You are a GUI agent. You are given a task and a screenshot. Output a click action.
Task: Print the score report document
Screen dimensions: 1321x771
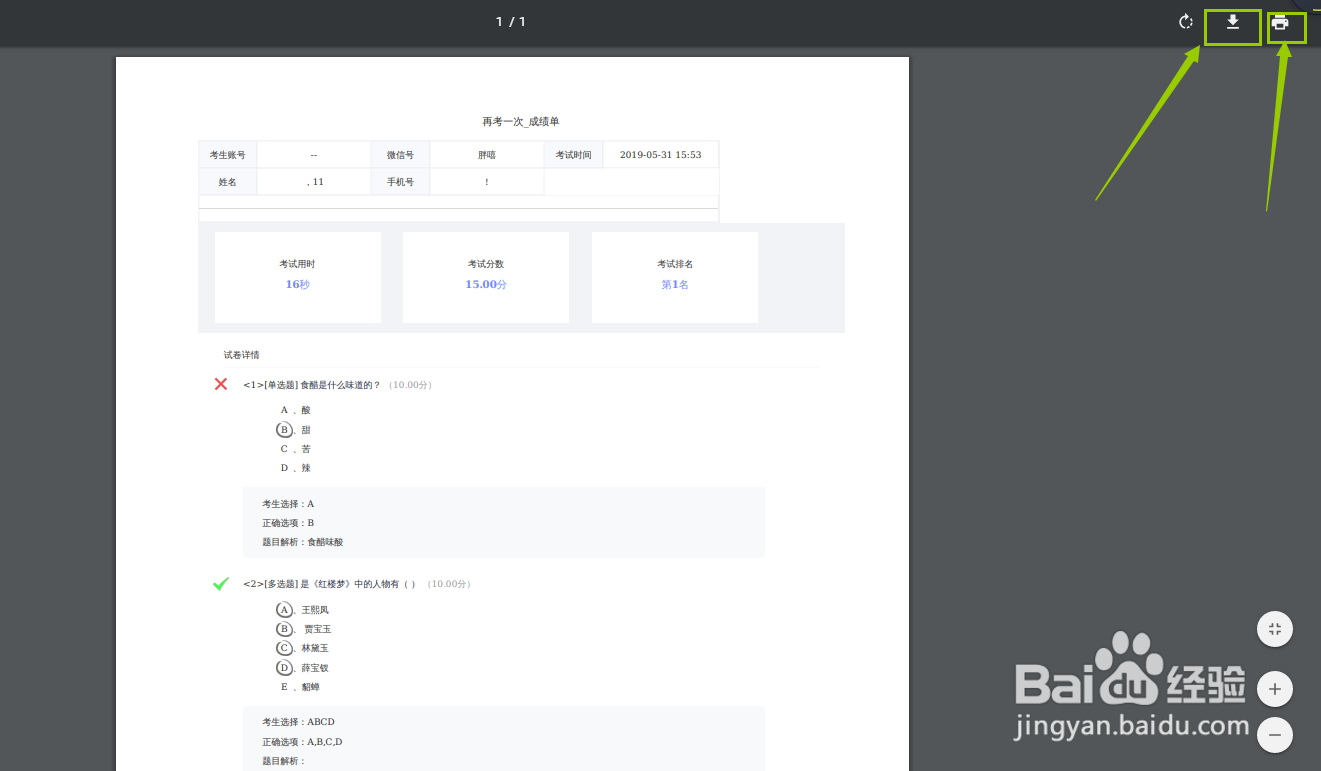click(x=1280, y=22)
